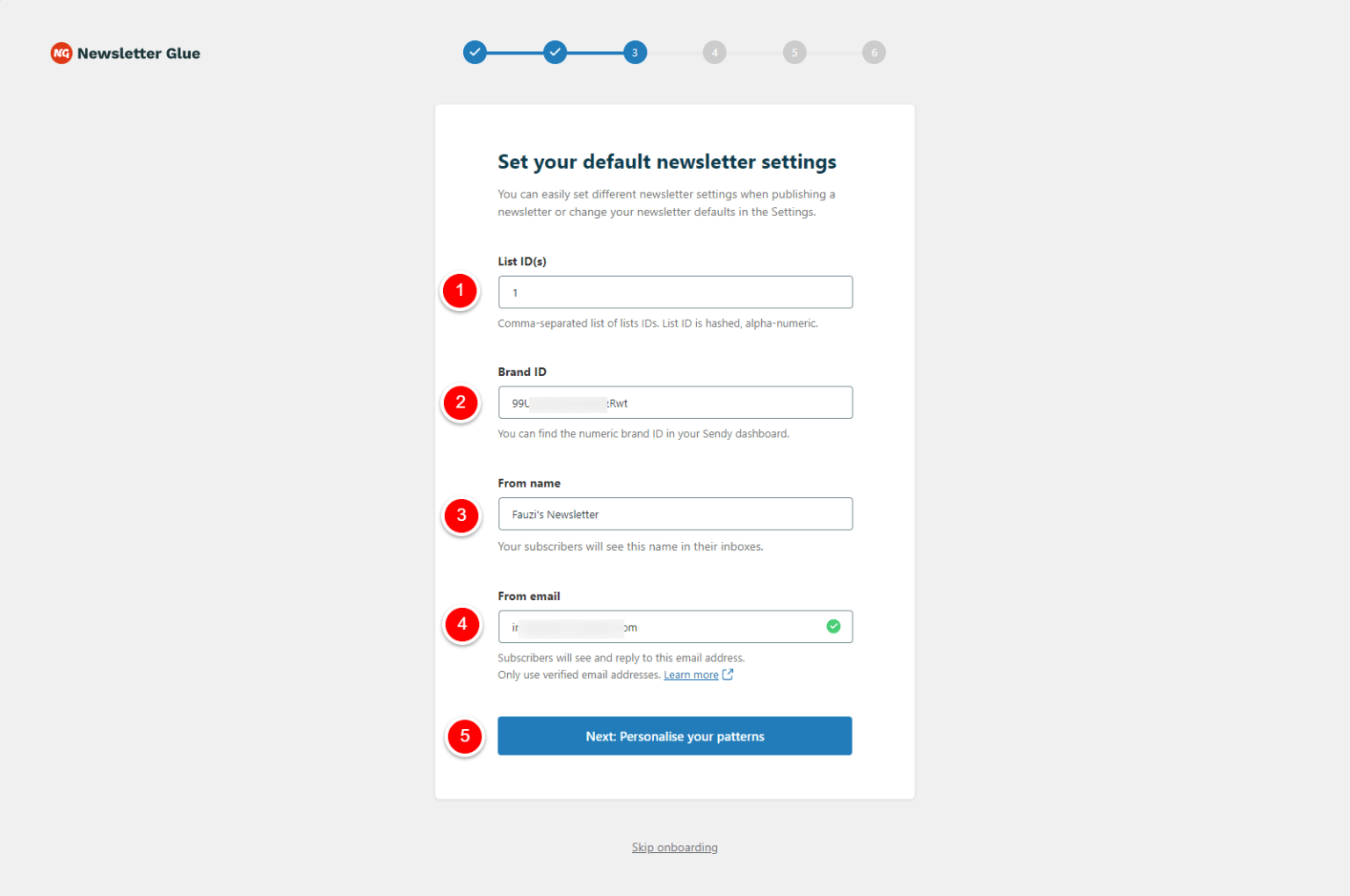Click the second completed step checkmark
Screen dimensions: 1350x896
point(555,52)
